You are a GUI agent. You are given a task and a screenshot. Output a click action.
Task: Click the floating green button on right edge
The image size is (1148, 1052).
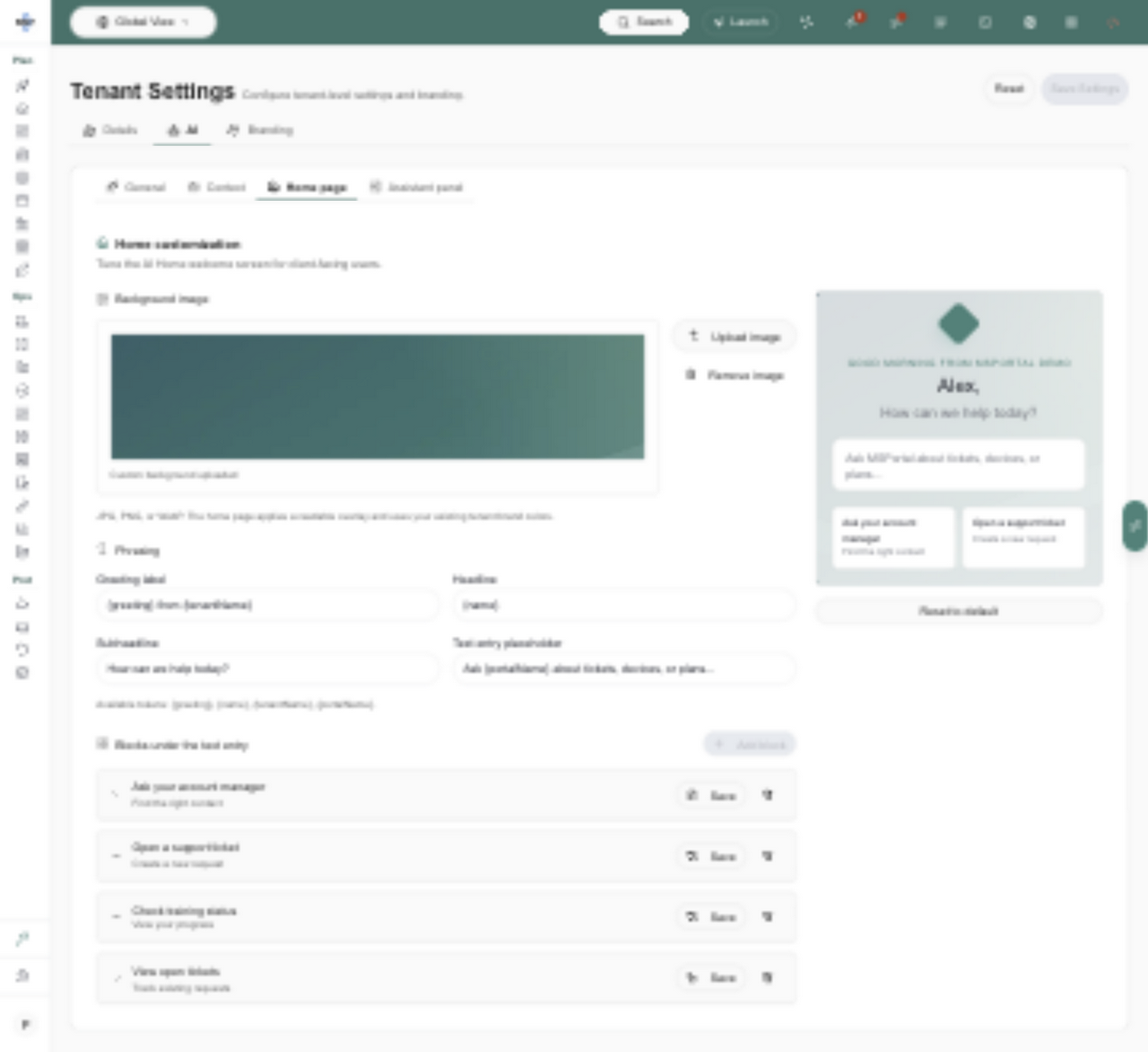click(1135, 526)
